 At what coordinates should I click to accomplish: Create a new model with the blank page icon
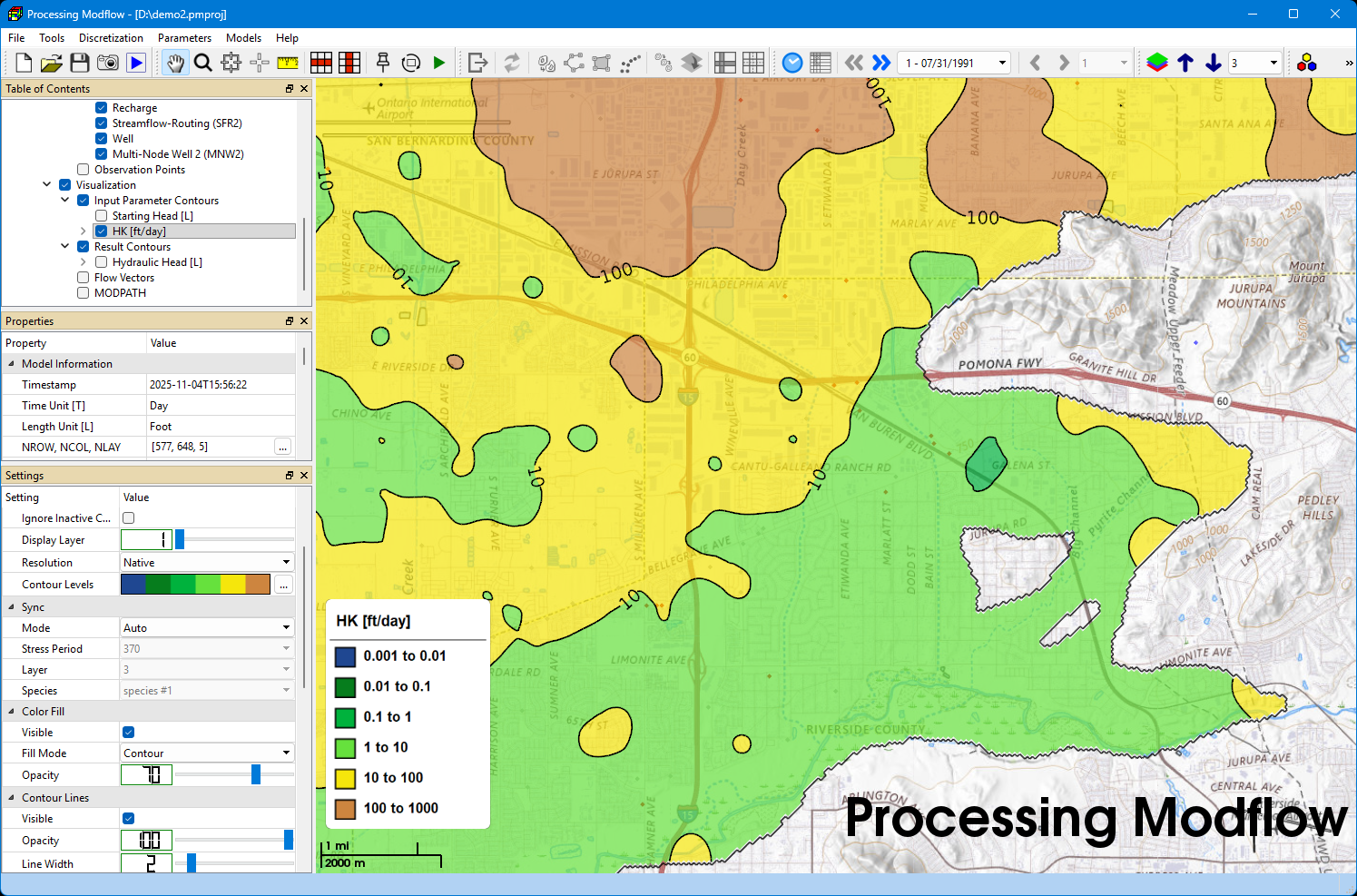coord(24,63)
